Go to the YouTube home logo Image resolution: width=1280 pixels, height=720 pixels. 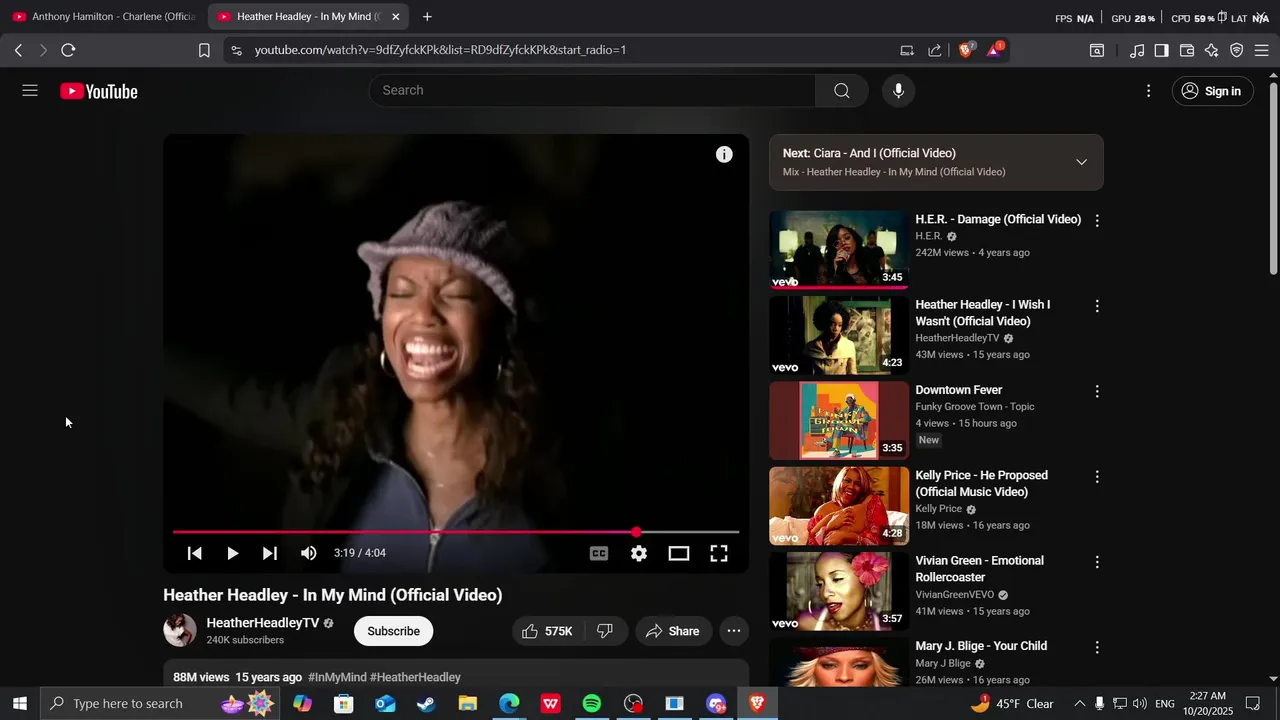pyautogui.click(x=98, y=91)
